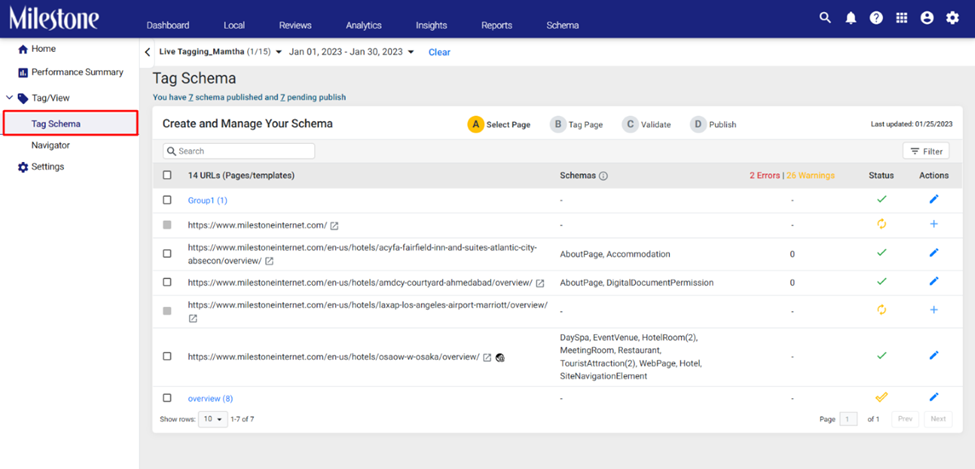This screenshot has height=469, width=975.
Task: Add schema for laxap-los-angeles row
Action: pyautogui.click(x=933, y=310)
